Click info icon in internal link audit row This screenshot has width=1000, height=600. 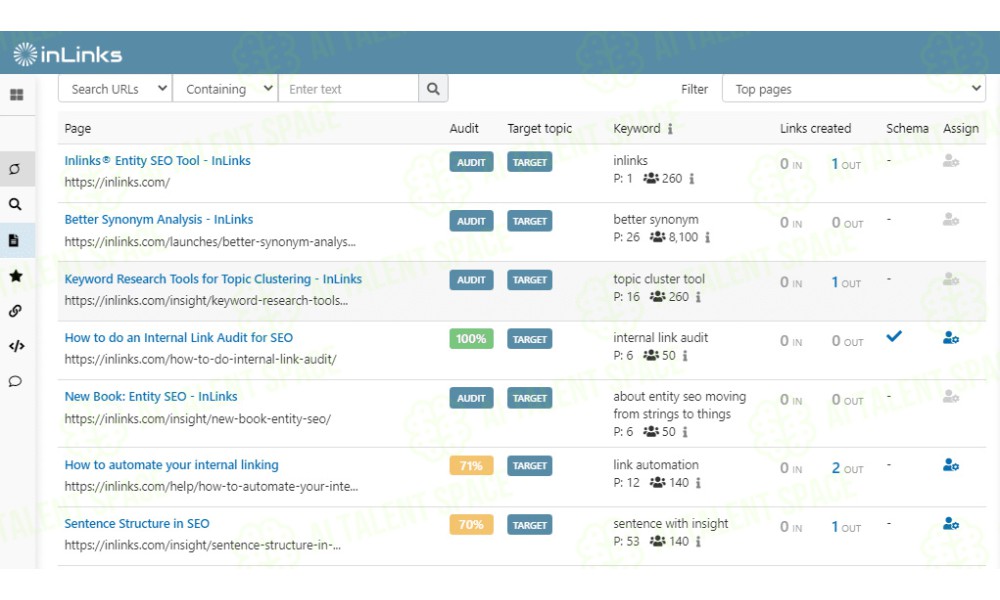(x=685, y=356)
